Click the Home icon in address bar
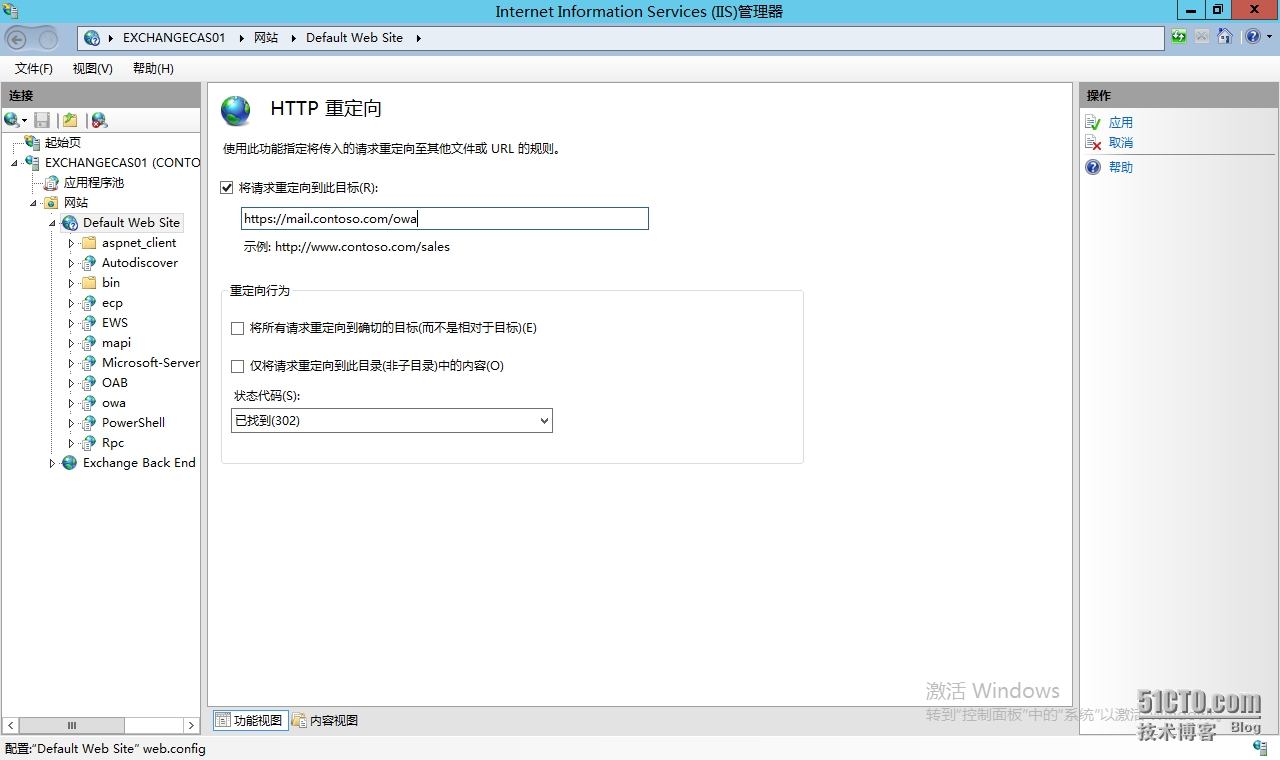 1224,37
